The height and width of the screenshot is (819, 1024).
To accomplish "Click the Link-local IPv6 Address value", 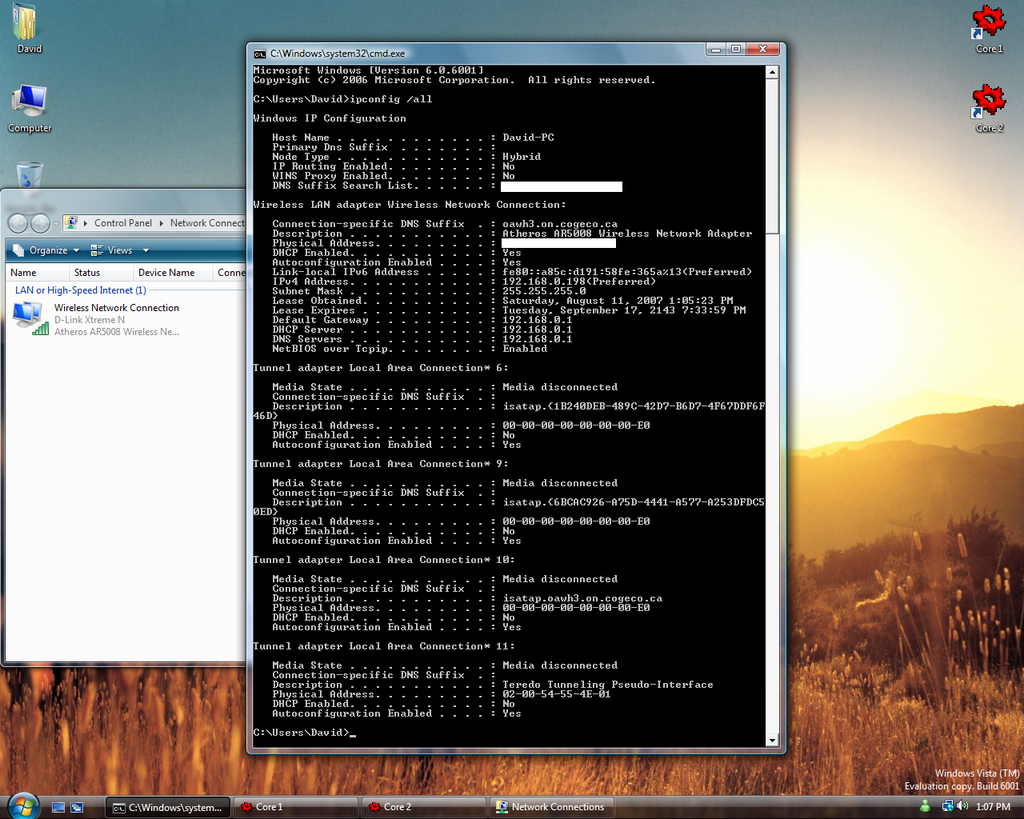I will [x=627, y=272].
